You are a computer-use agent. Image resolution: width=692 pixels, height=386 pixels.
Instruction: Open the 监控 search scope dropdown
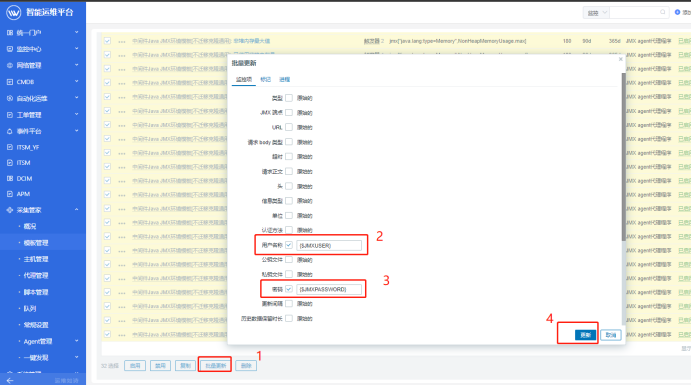[596, 13]
